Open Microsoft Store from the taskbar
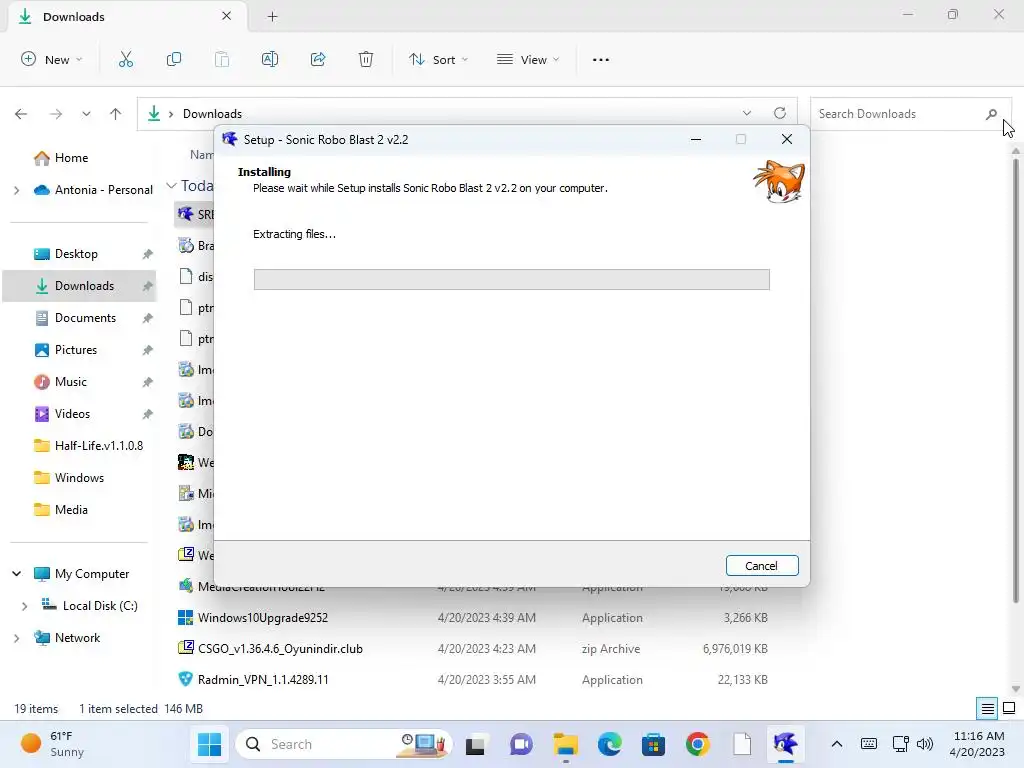Screen dimensions: 1024x768 tap(653, 744)
